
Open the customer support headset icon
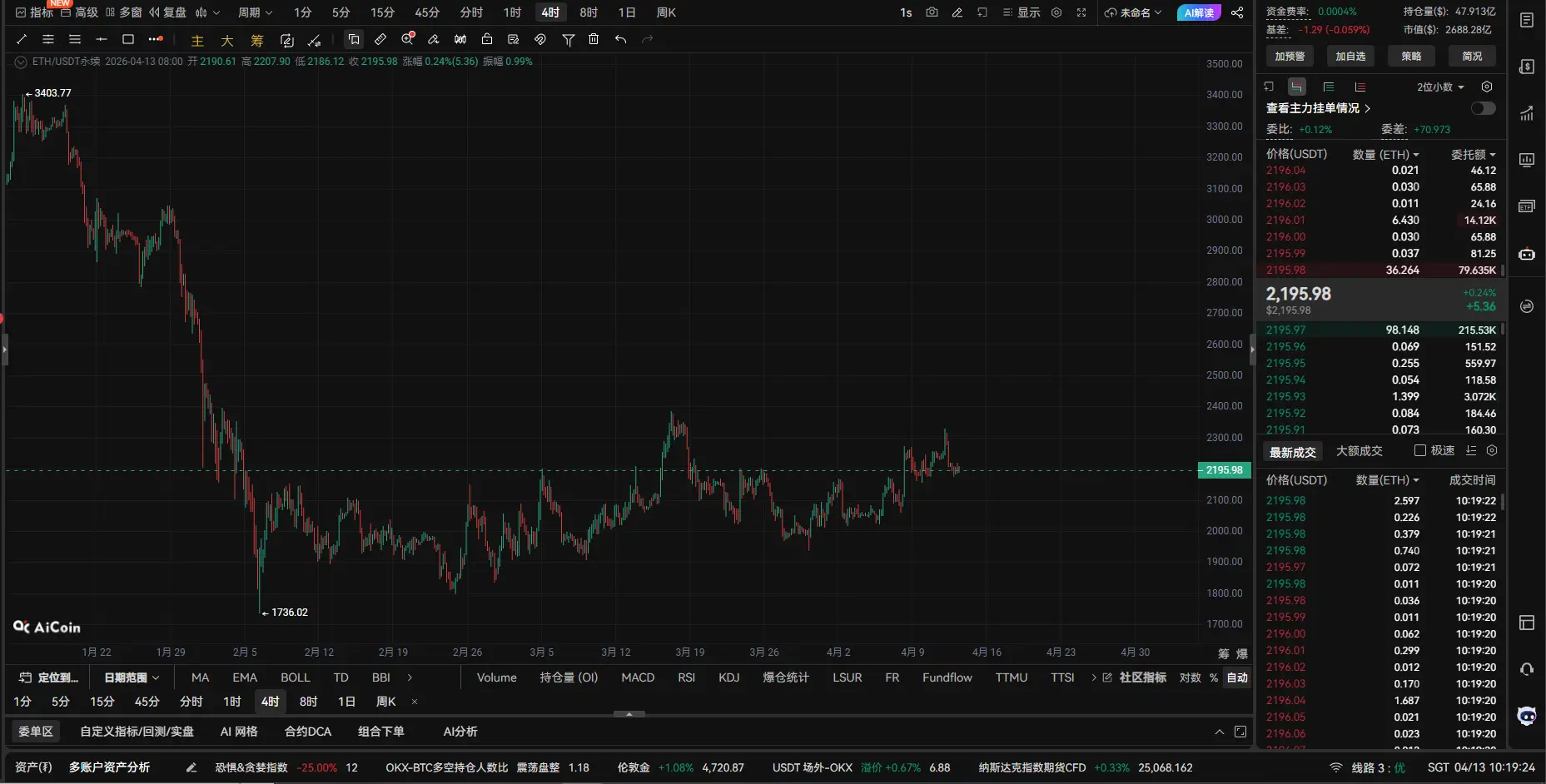pos(1527,669)
